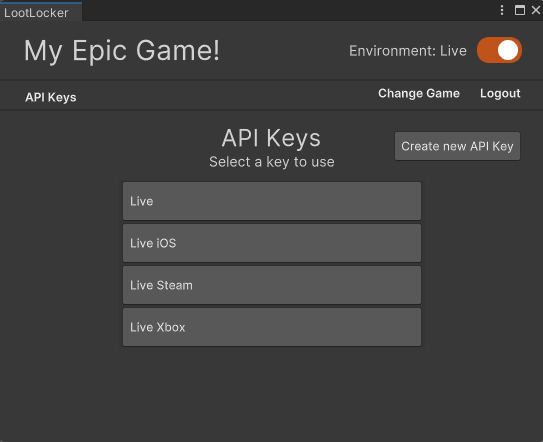The height and width of the screenshot is (442, 543).
Task: Click the orange track of Live toggle
Action: point(487,50)
